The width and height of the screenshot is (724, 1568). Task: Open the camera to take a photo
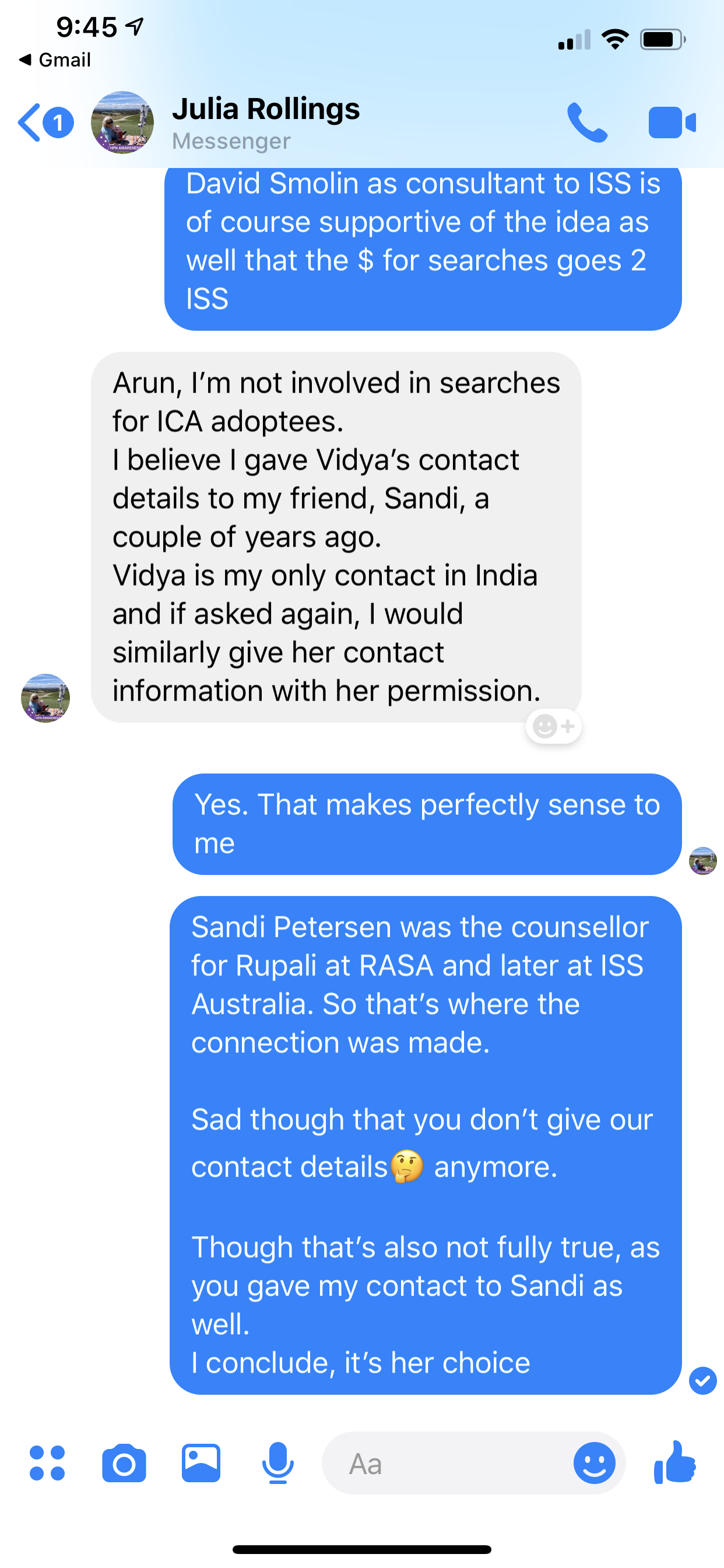(x=124, y=1462)
